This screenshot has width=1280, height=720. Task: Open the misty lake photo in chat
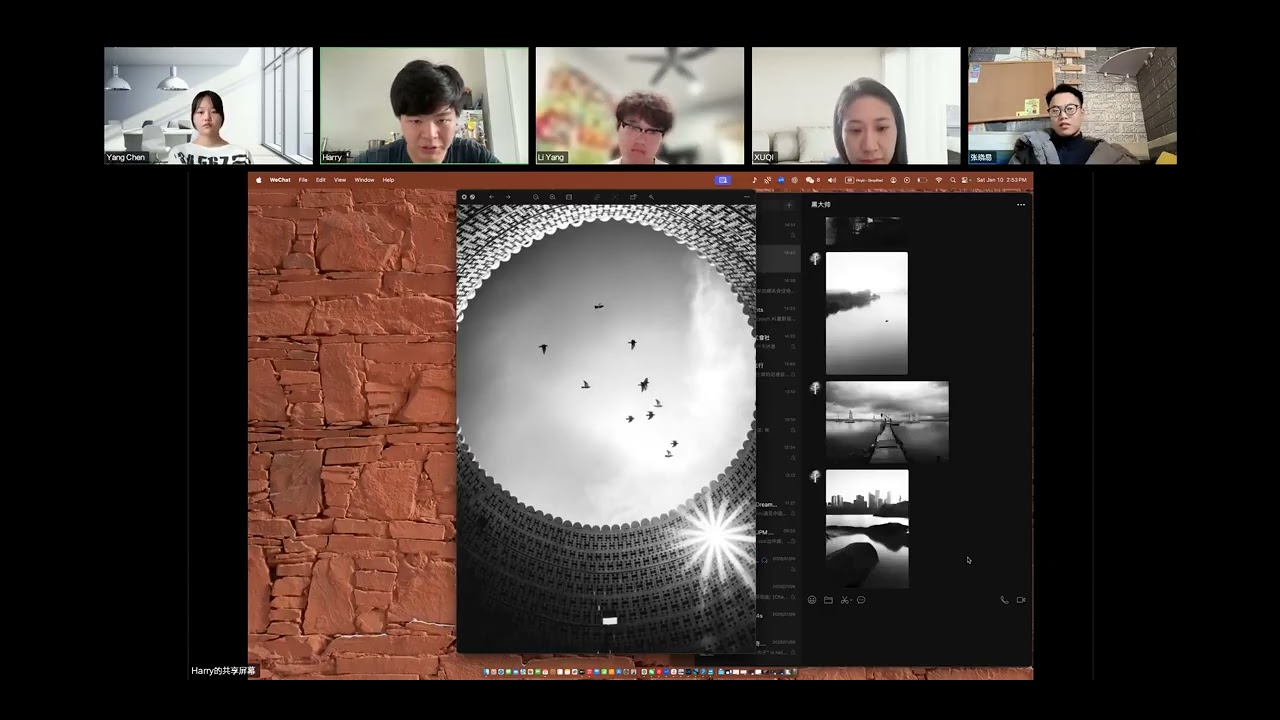(x=867, y=313)
